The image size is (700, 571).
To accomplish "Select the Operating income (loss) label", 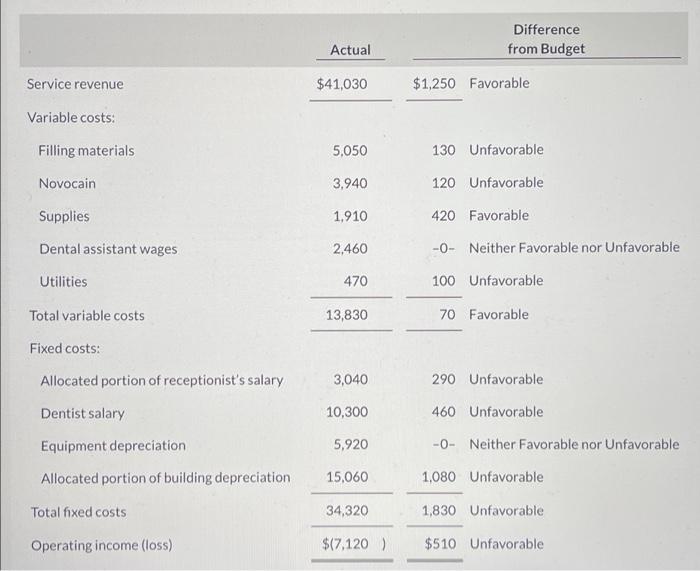I will point(101,546).
